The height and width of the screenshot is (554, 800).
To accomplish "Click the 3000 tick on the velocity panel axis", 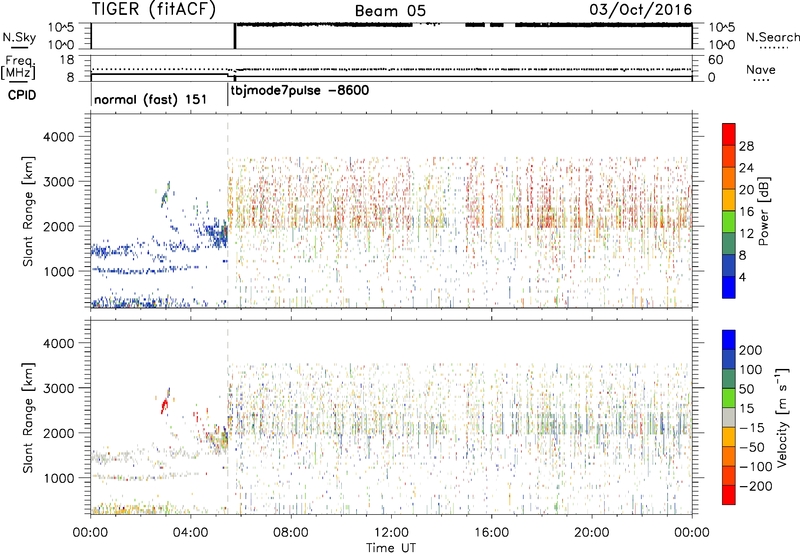I will (x=58, y=388).
